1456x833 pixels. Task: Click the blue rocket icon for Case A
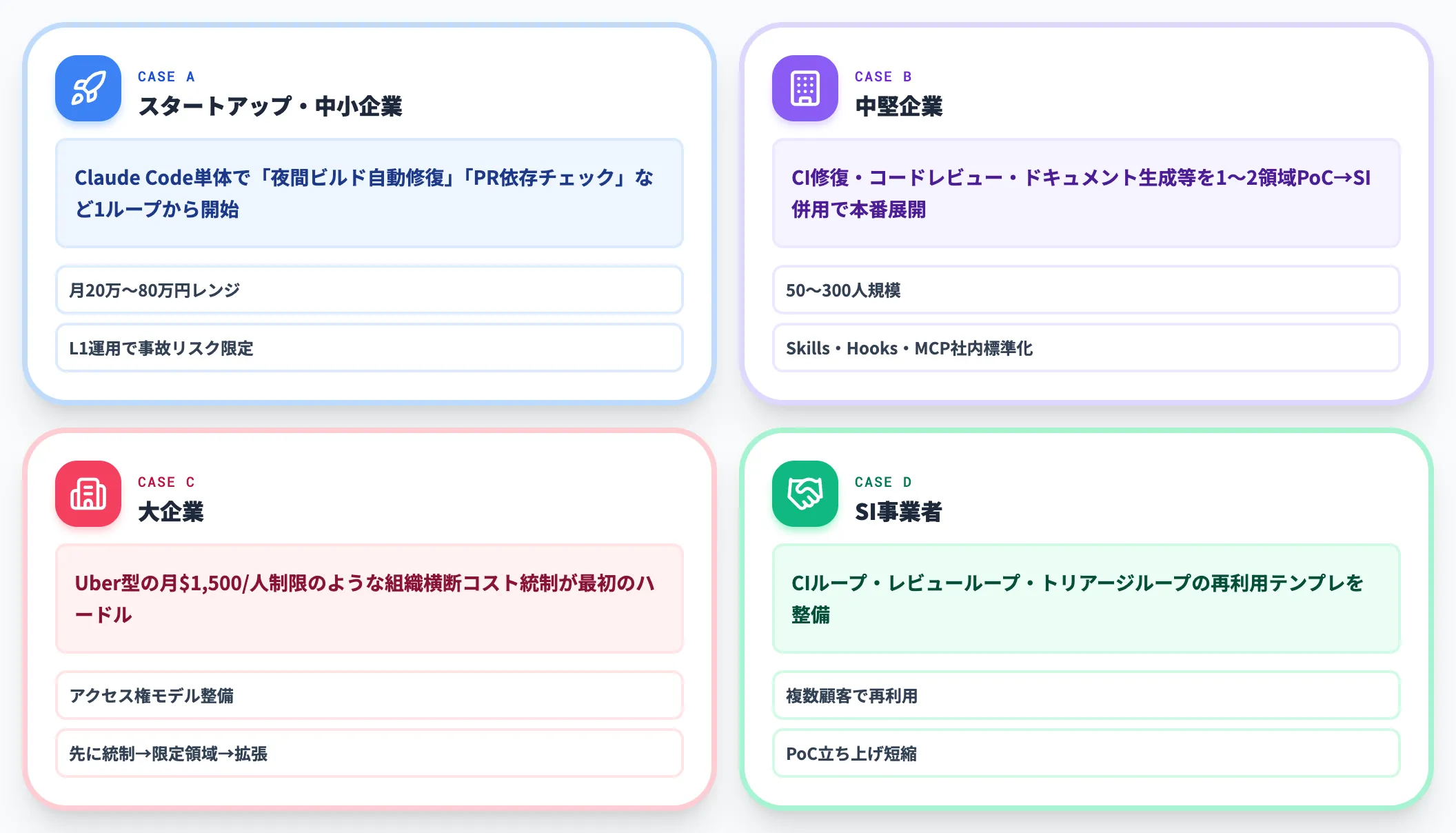coord(88,88)
